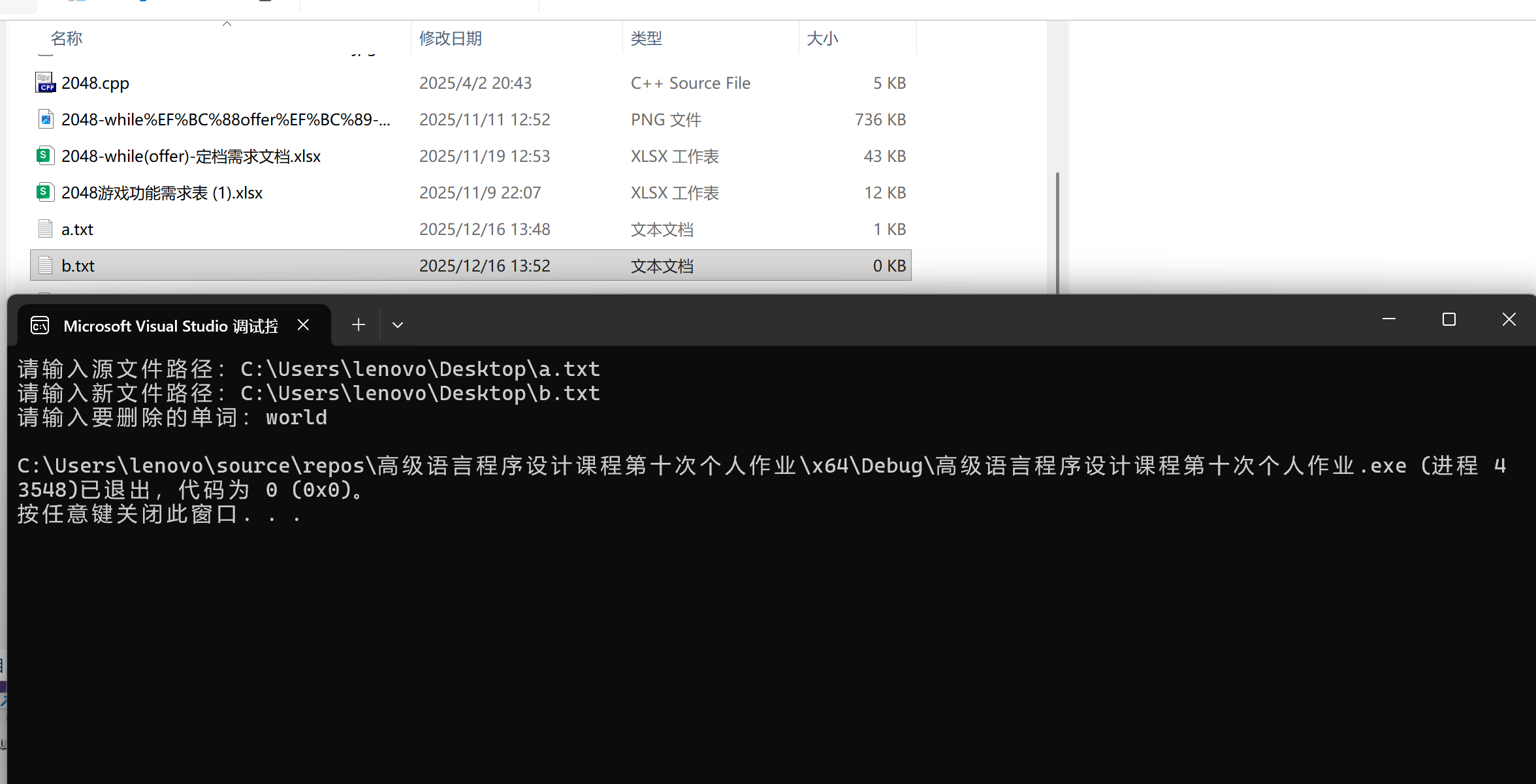Click the a.txt document icon
The width and height of the screenshot is (1536, 784).
tap(45, 229)
